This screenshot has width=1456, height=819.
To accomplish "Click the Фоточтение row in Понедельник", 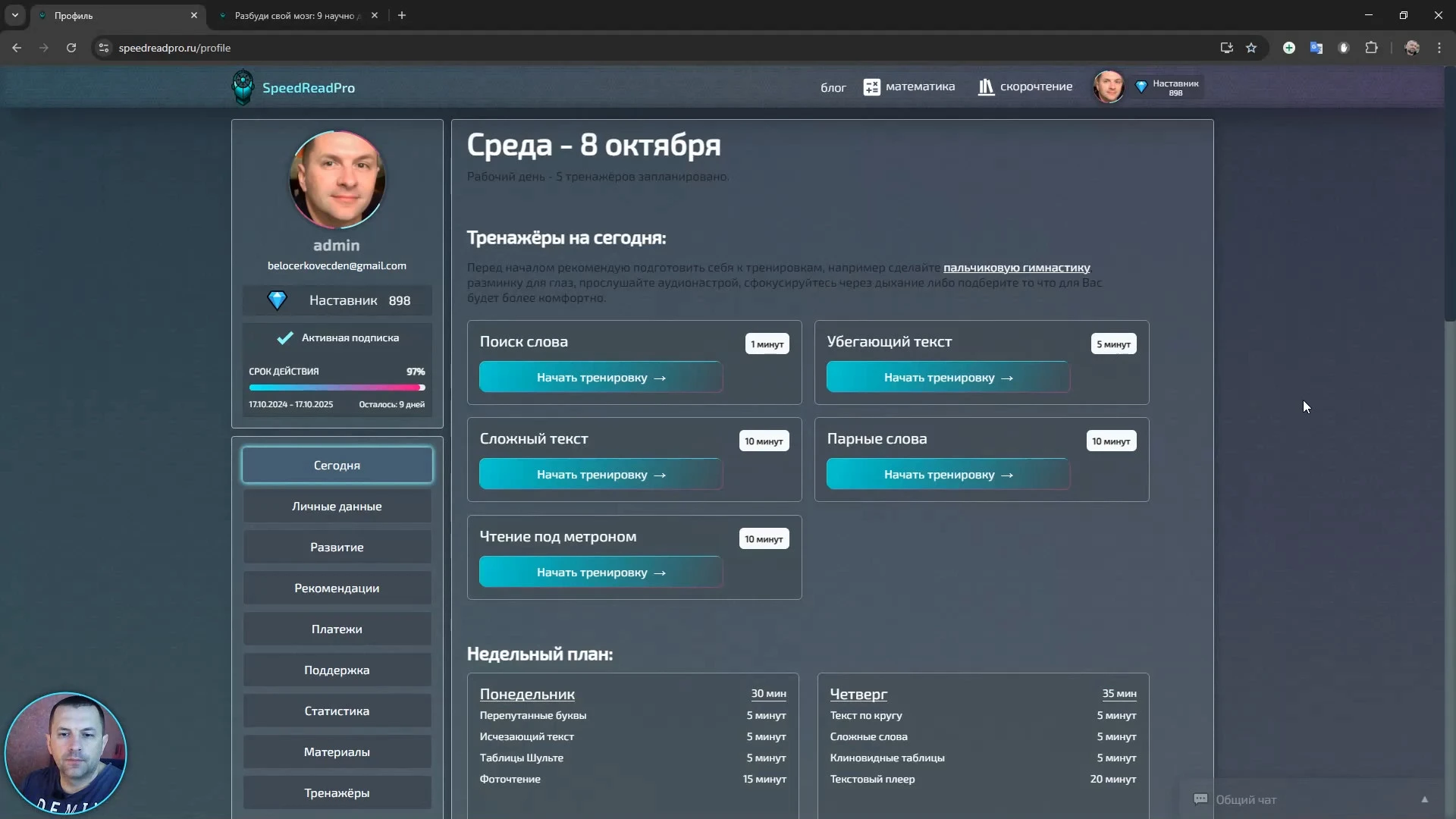I will (632, 779).
